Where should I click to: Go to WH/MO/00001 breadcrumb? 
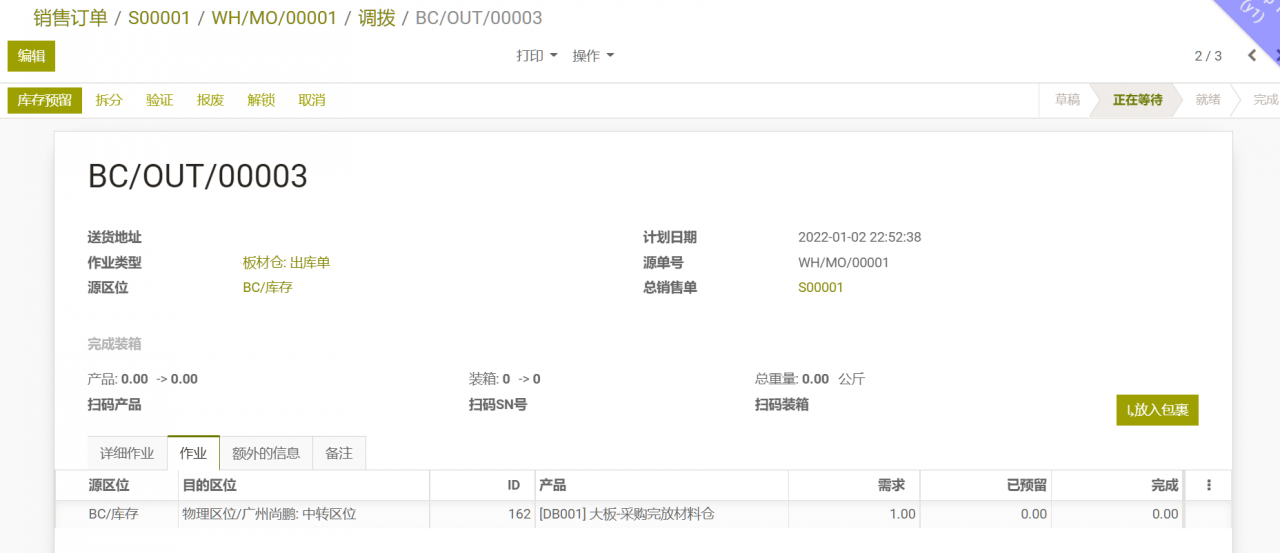274,18
